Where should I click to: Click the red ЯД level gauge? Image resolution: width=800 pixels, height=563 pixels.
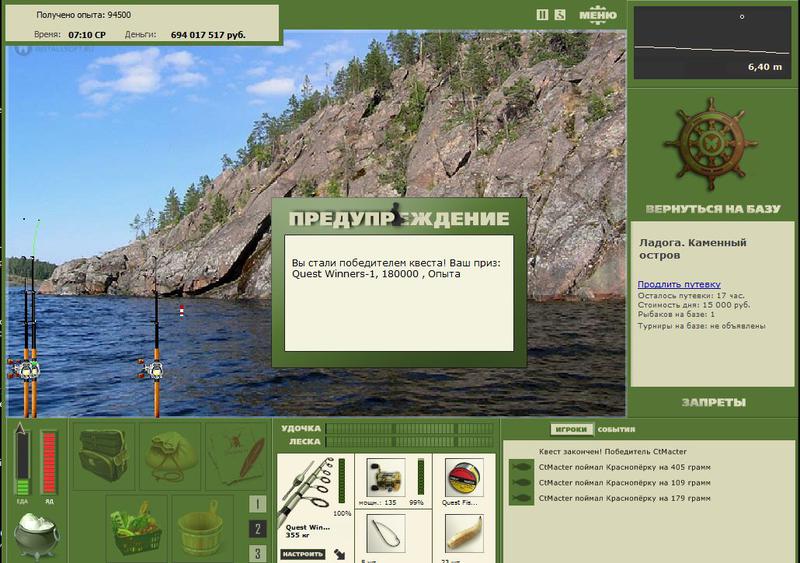tap(49, 463)
